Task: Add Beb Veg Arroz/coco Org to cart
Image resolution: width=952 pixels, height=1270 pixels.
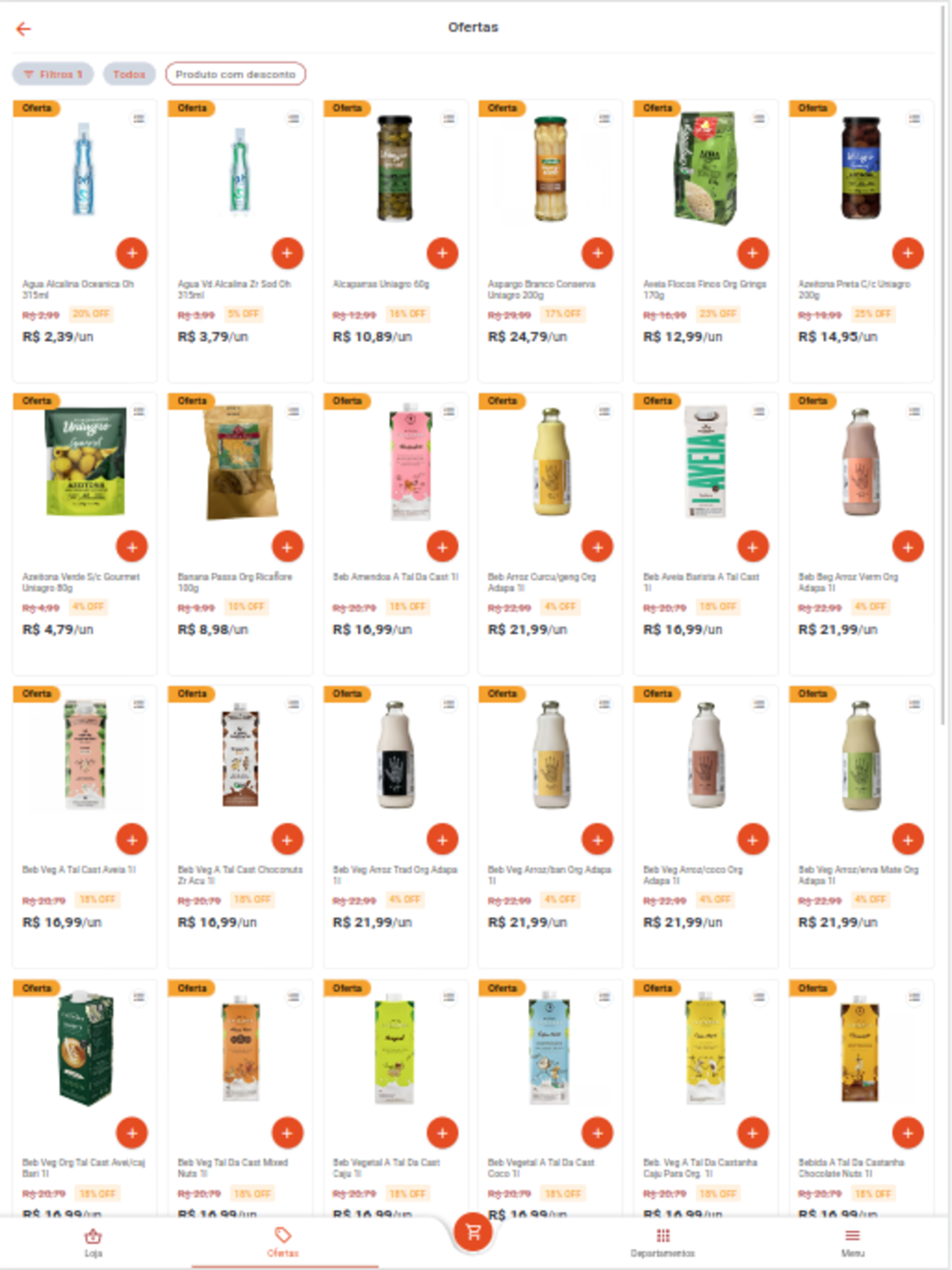Action: click(x=752, y=839)
